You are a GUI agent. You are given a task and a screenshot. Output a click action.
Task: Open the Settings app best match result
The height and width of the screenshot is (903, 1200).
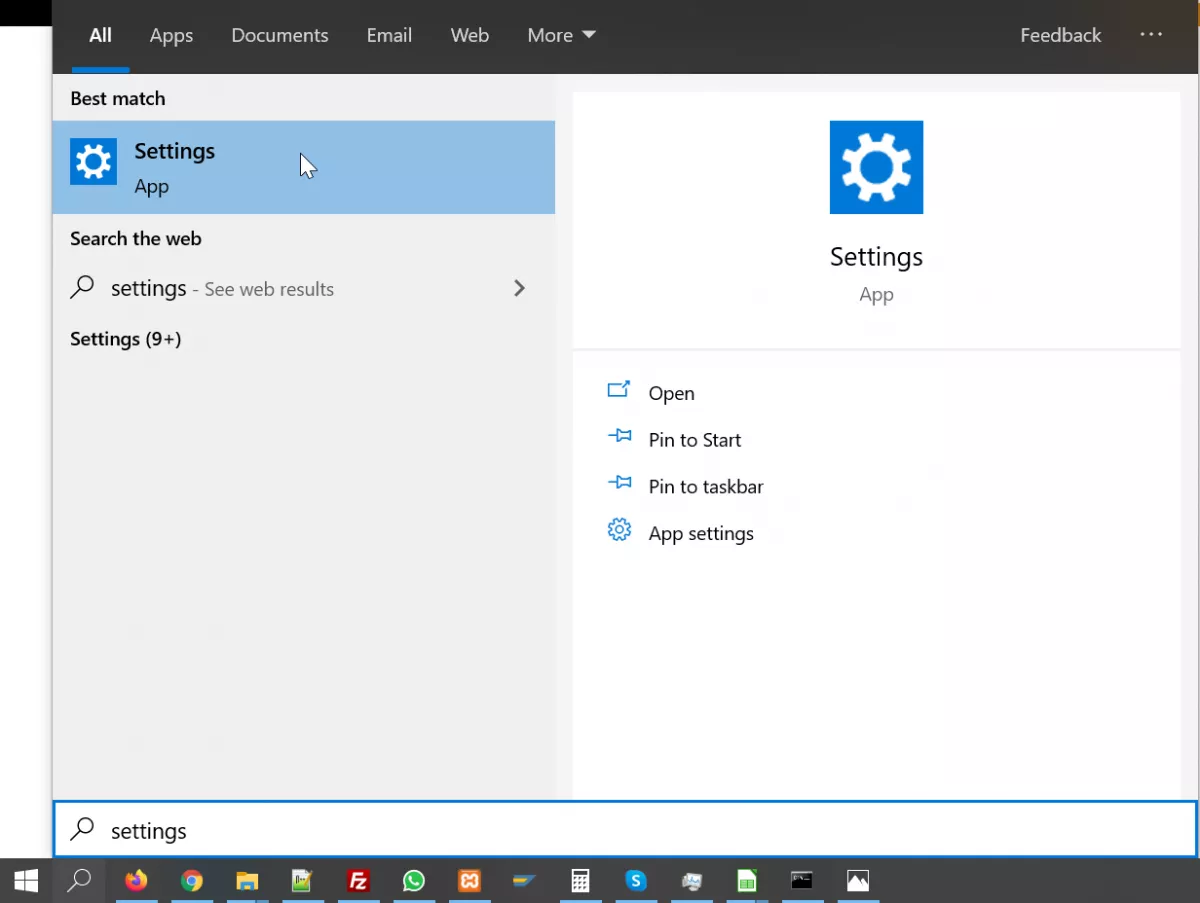coord(303,167)
